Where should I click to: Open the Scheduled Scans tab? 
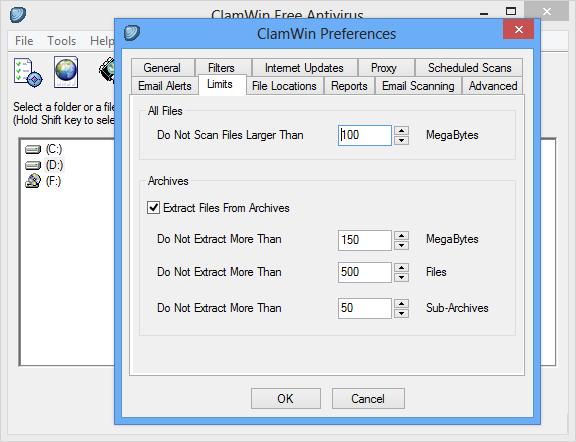[x=469, y=68]
